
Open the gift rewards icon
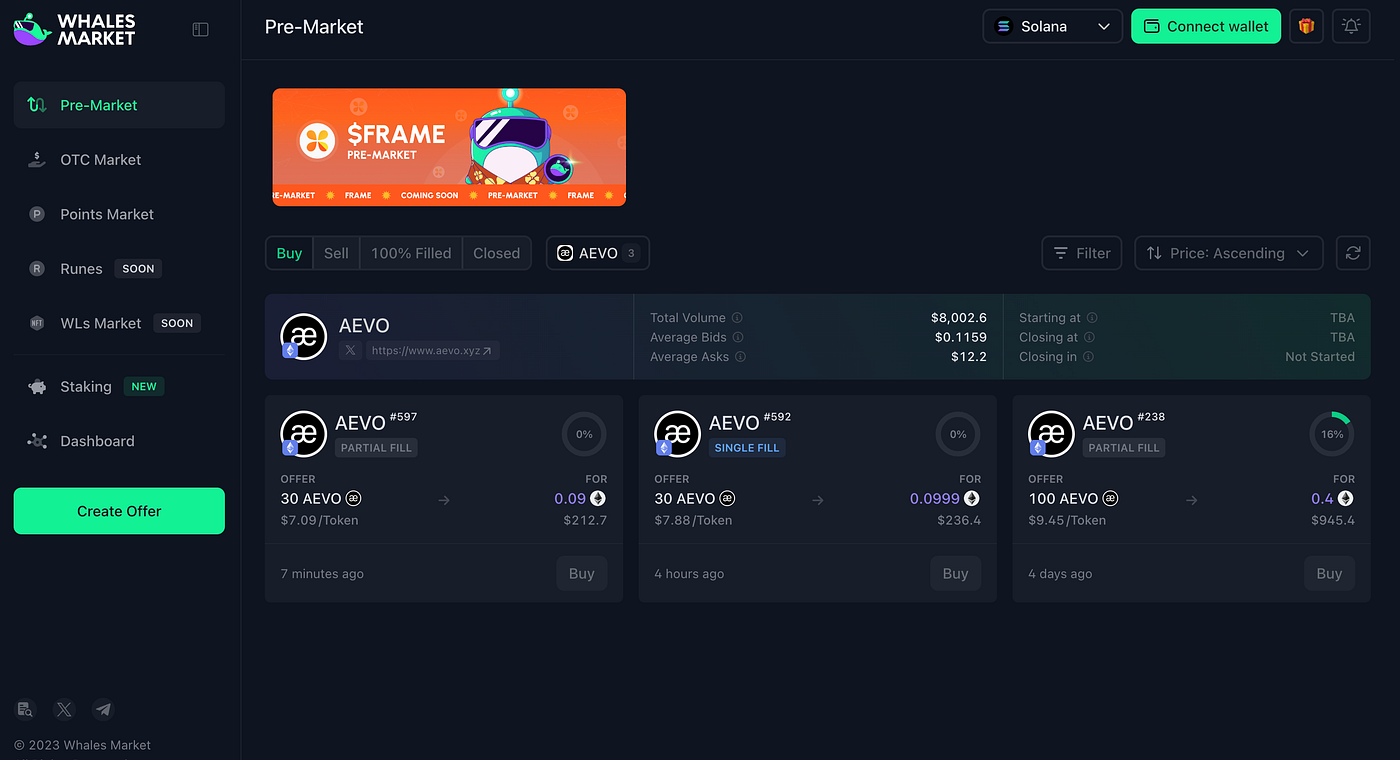(1306, 26)
